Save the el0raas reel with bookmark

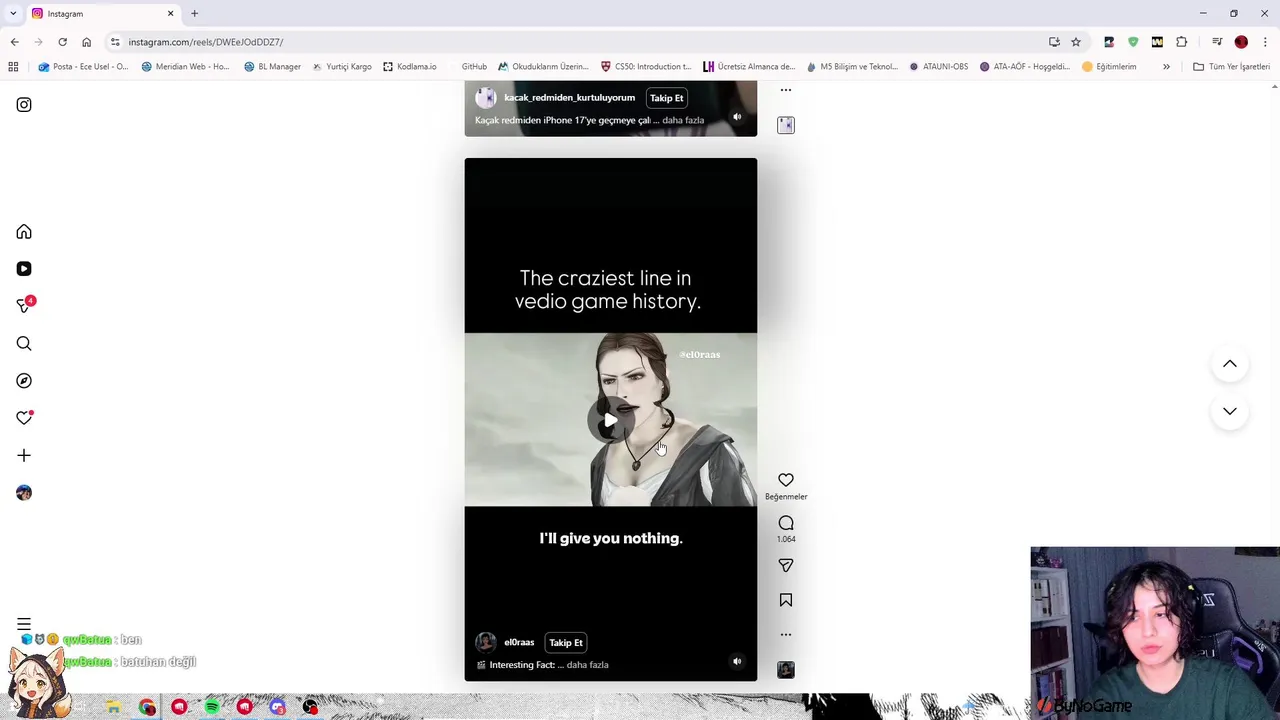point(786,600)
